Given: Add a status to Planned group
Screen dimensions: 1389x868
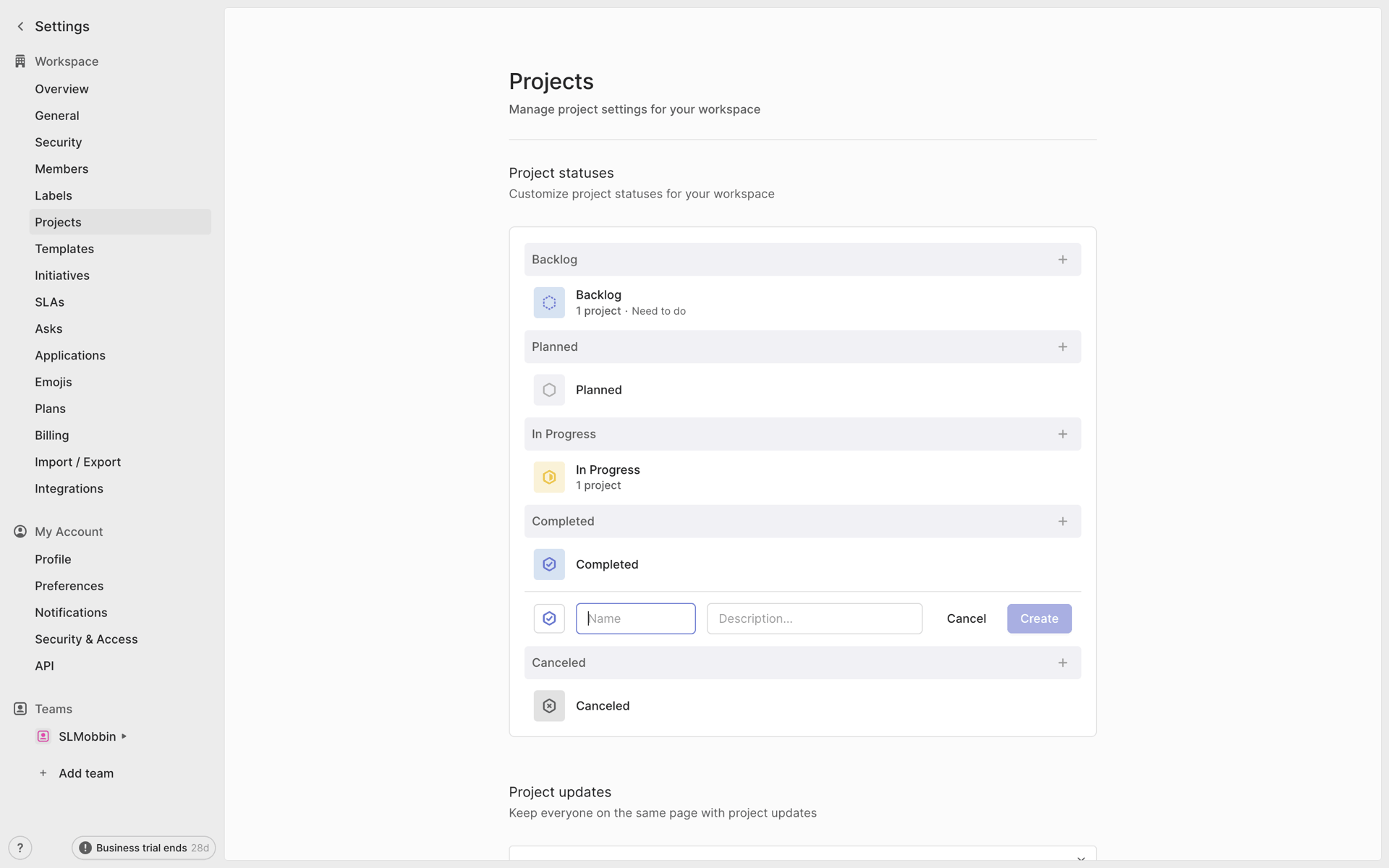Looking at the screenshot, I should (1063, 347).
